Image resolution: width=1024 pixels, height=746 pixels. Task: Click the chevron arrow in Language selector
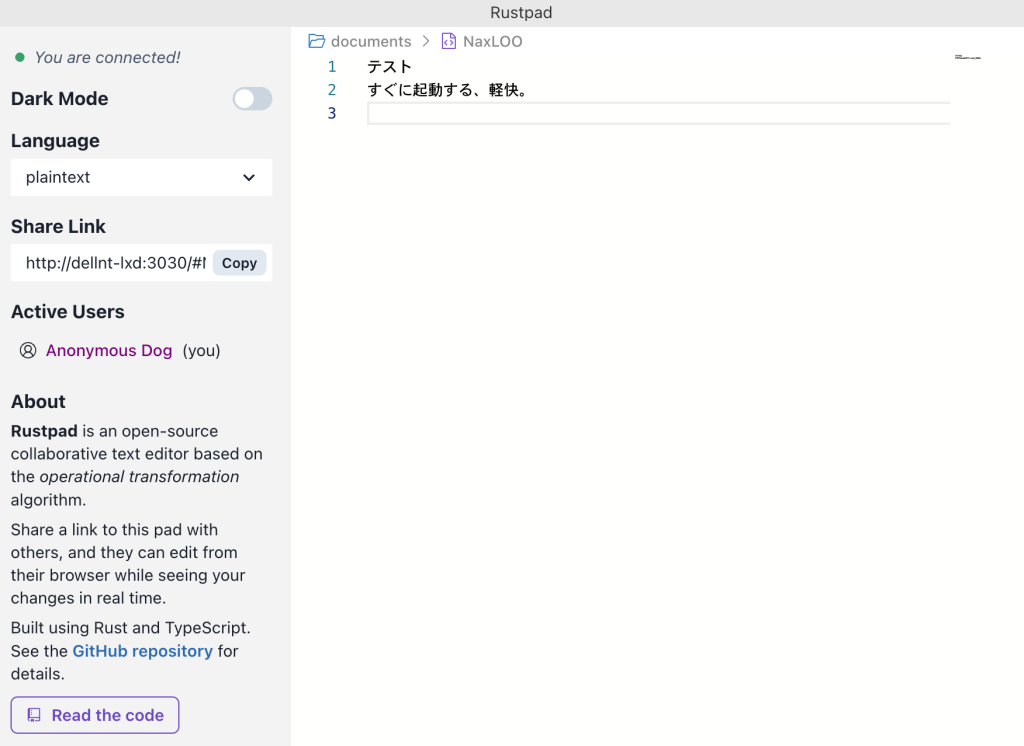point(249,177)
